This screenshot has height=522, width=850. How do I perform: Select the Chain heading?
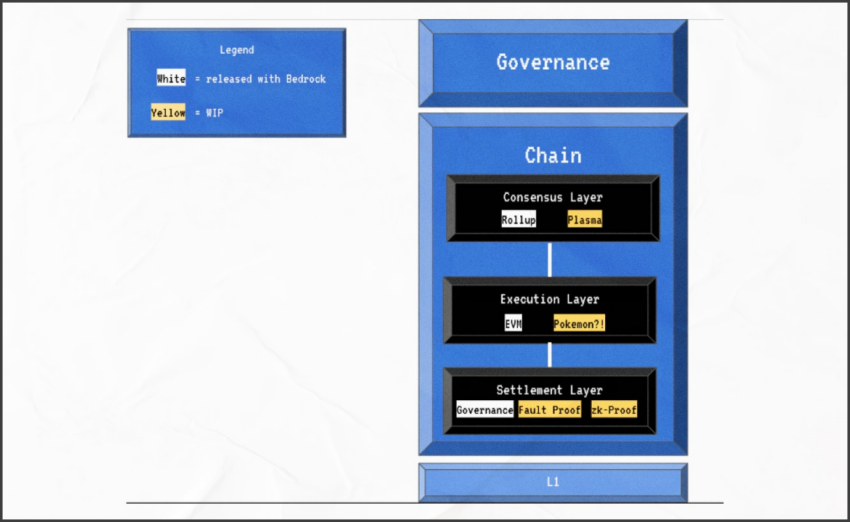553,156
